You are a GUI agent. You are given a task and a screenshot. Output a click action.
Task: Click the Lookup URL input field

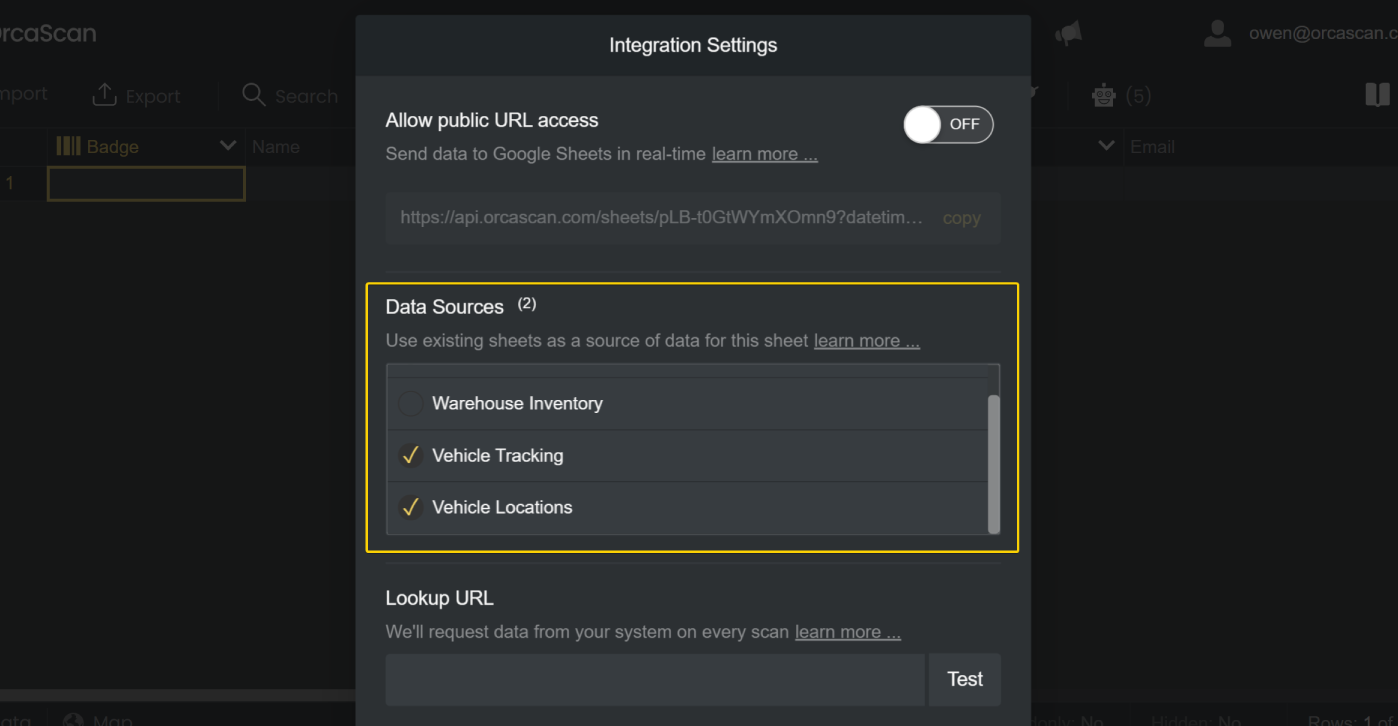click(655, 679)
